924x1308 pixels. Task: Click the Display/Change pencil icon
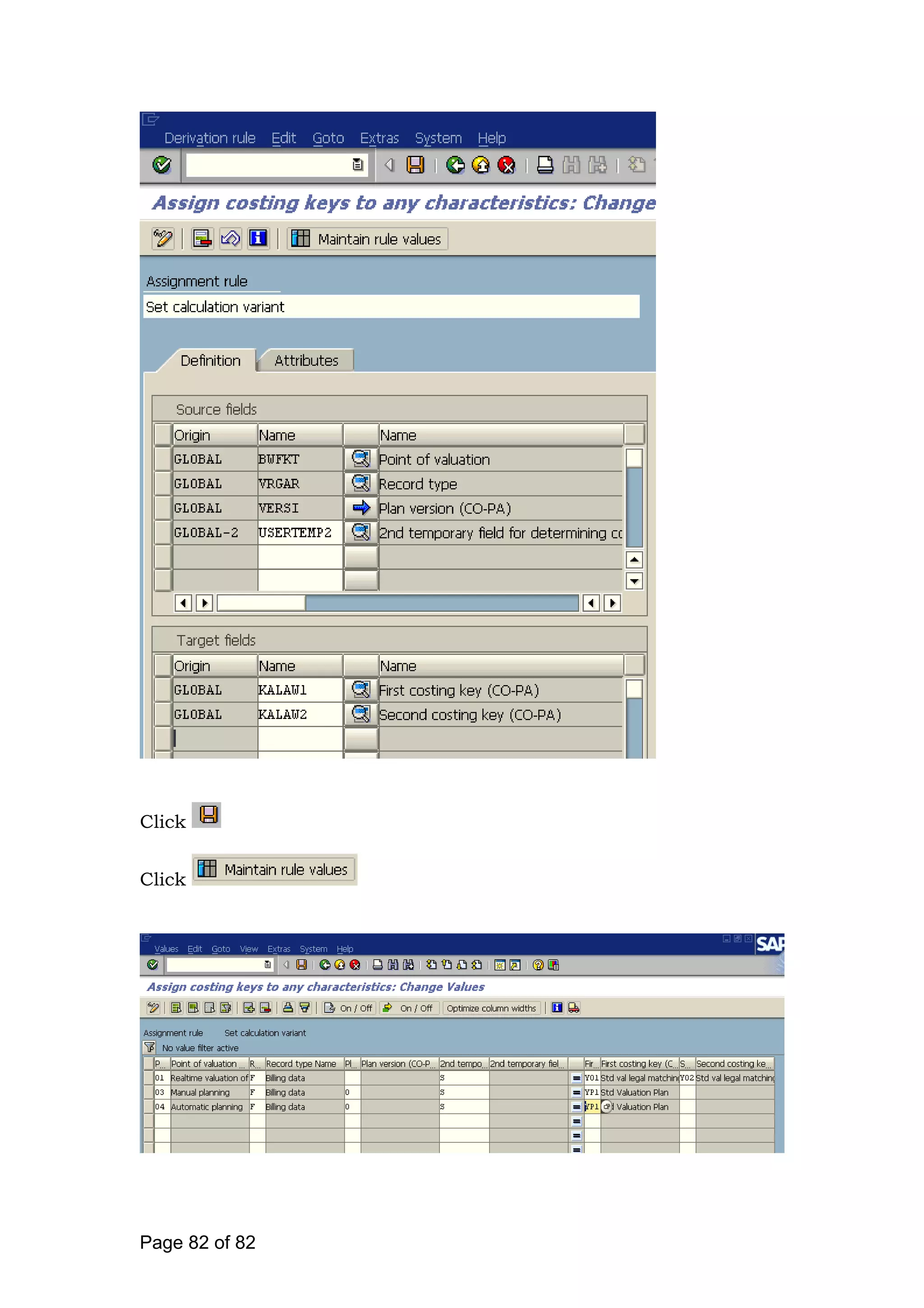tap(163, 238)
